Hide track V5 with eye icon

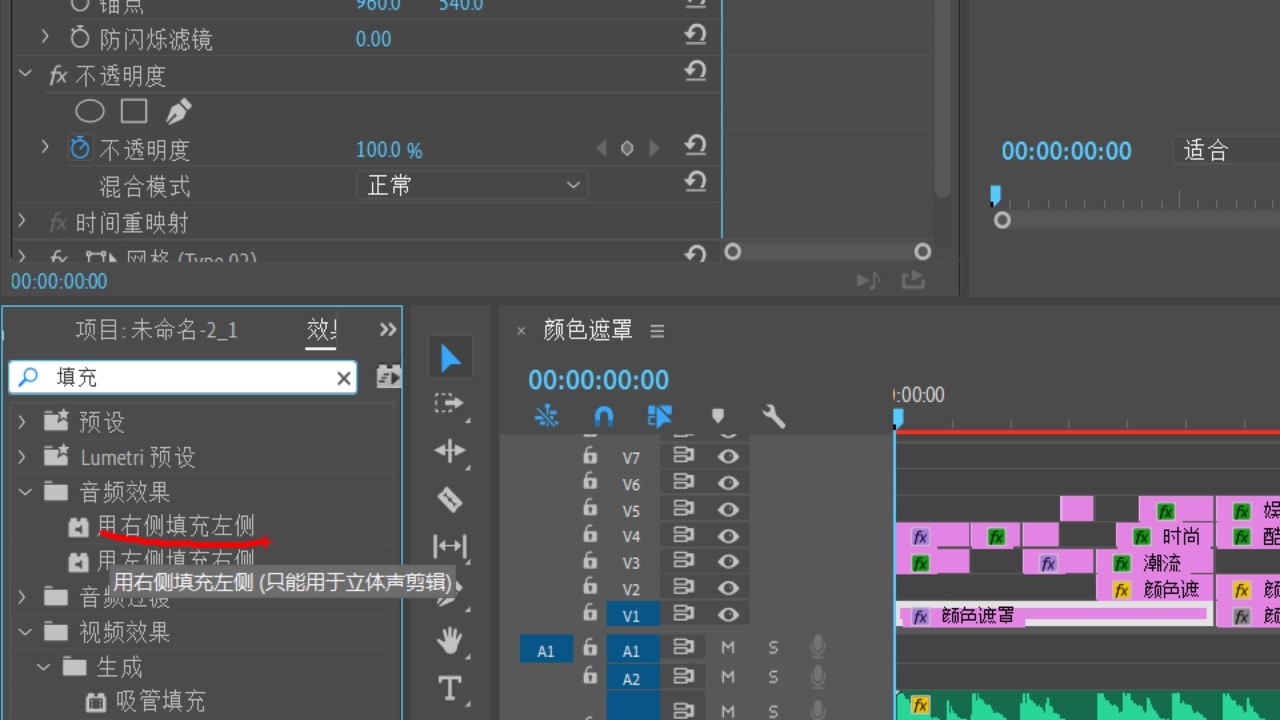(728, 509)
